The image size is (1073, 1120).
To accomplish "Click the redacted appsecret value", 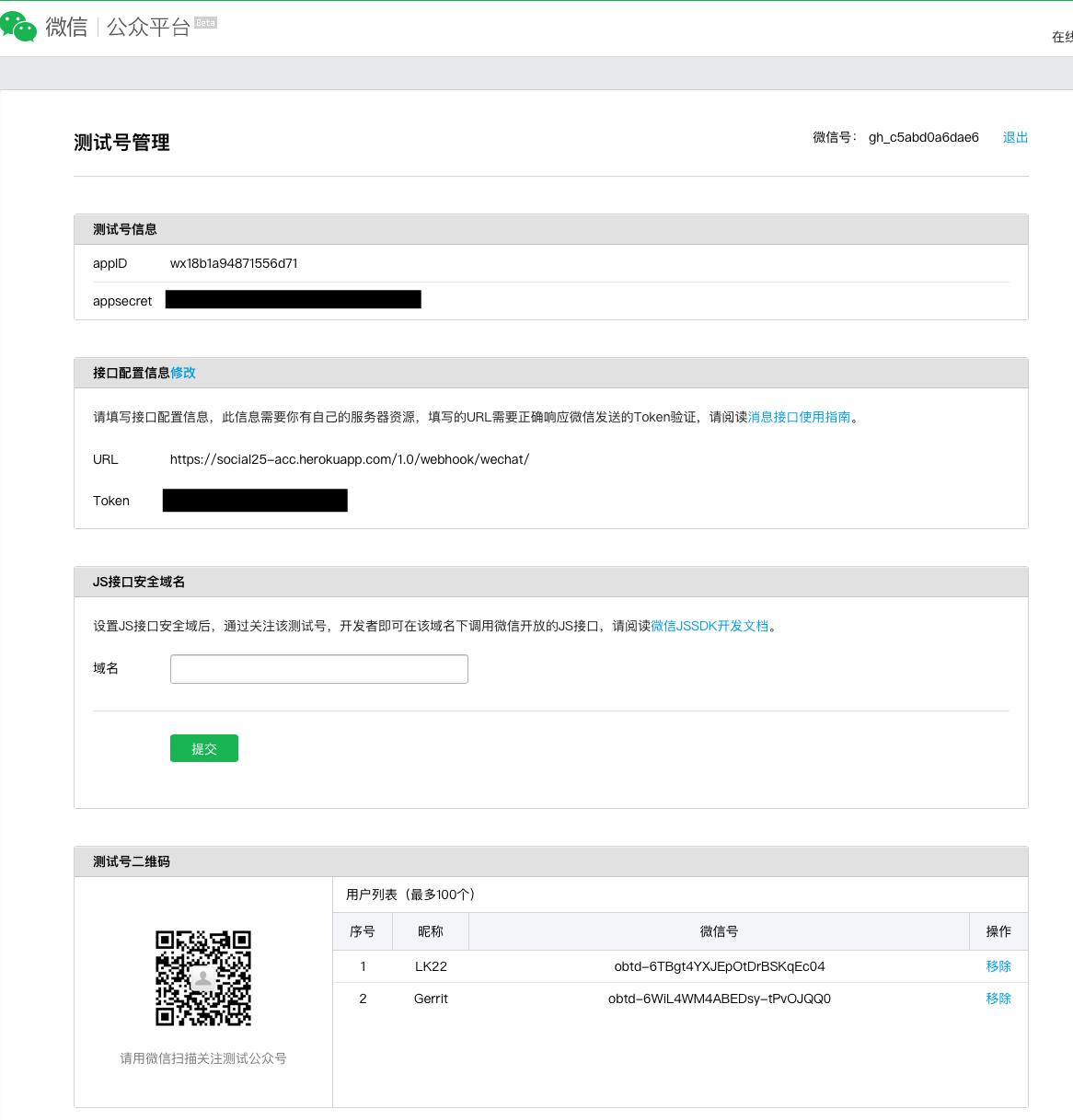I will click(293, 299).
